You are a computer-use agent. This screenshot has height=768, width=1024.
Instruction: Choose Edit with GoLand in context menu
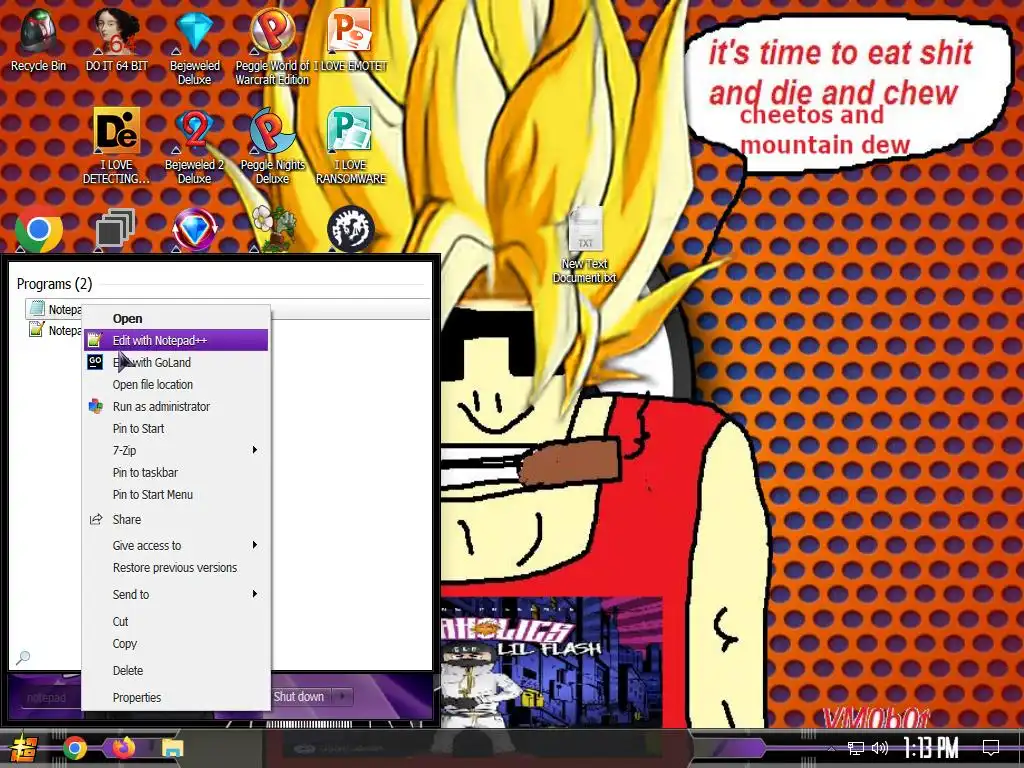[x=176, y=362]
